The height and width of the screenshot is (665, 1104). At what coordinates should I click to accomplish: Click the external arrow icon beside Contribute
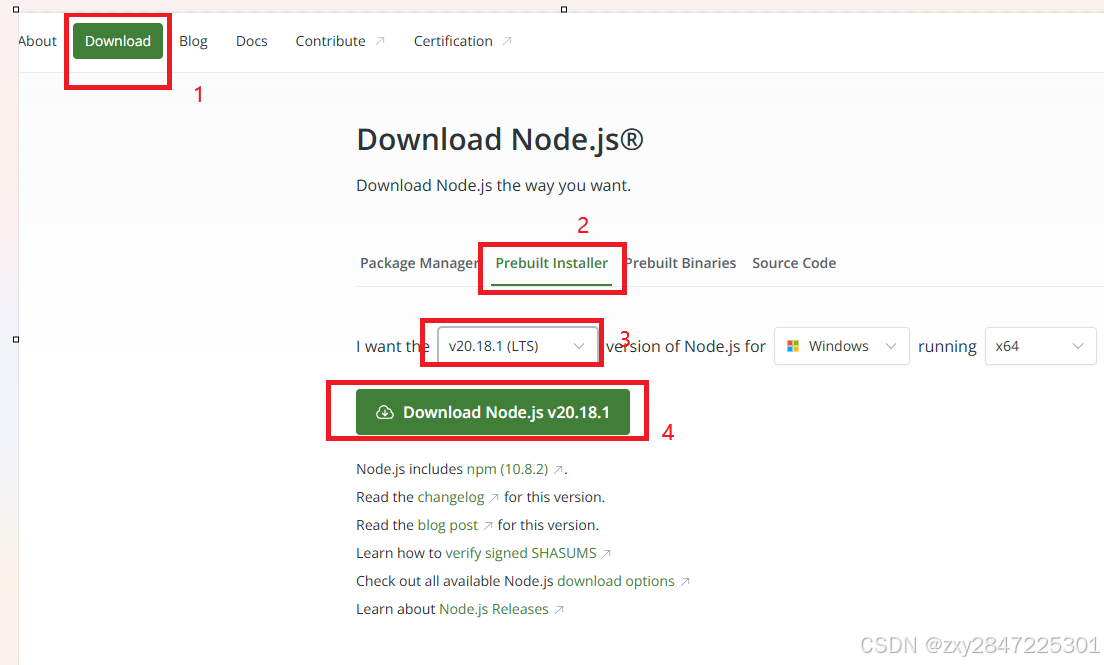pyautogui.click(x=380, y=41)
